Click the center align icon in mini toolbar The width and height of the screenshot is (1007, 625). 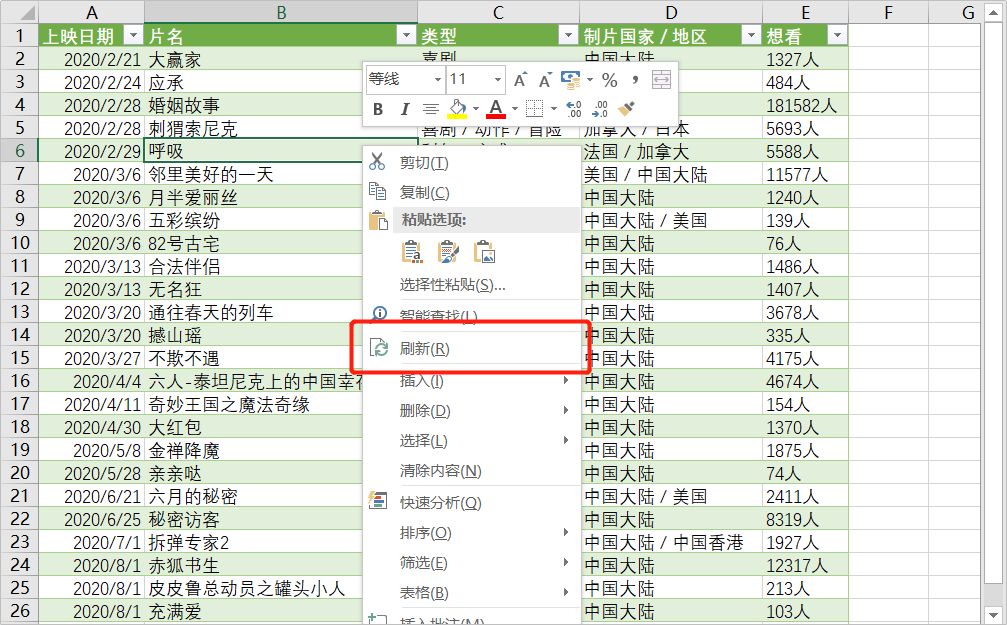pos(430,109)
